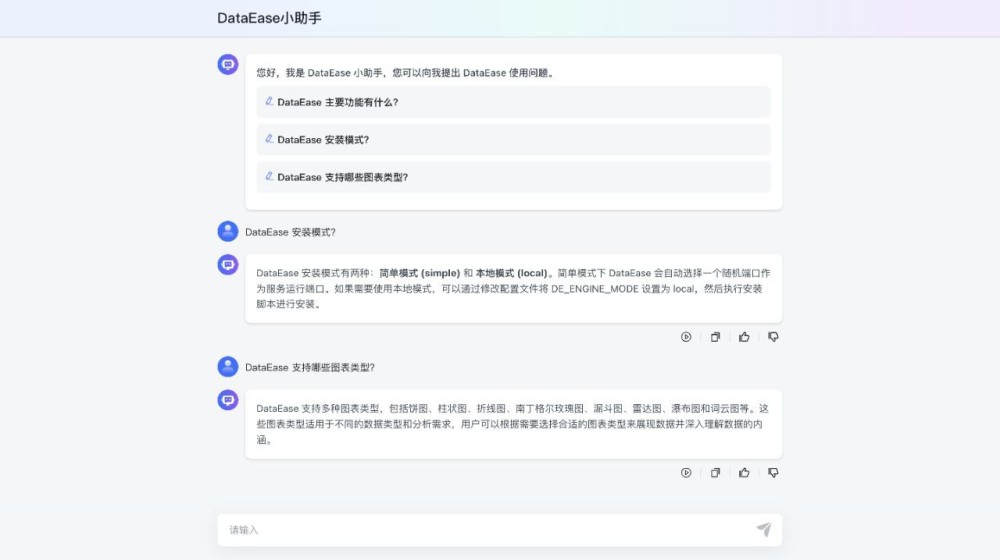Screen dimensions: 1000x560
Task: Dislike the 安装模式 answer with thumbs down
Action: click(x=773, y=337)
